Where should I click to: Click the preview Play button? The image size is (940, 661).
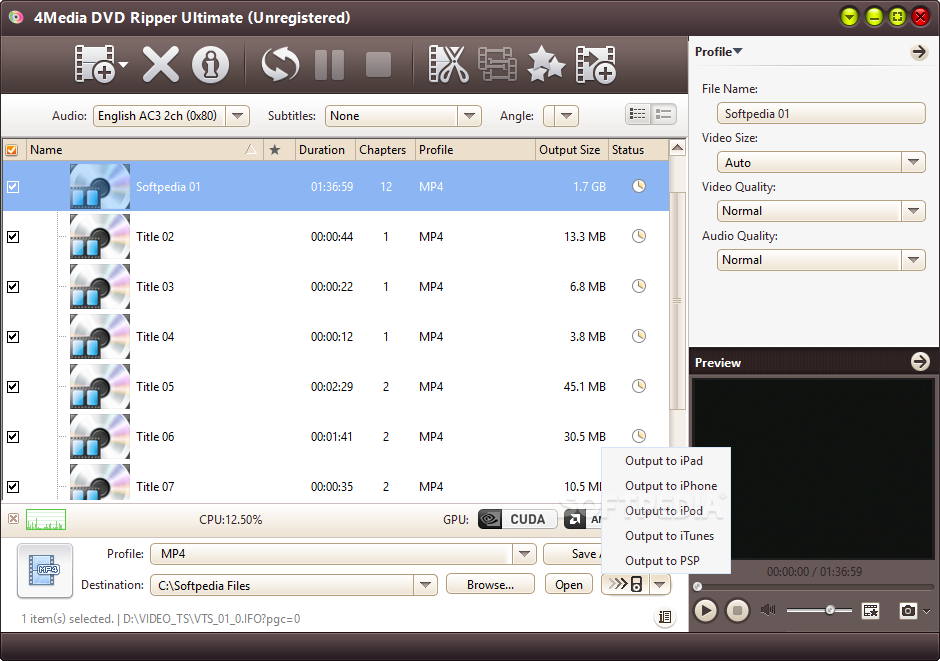click(706, 611)
